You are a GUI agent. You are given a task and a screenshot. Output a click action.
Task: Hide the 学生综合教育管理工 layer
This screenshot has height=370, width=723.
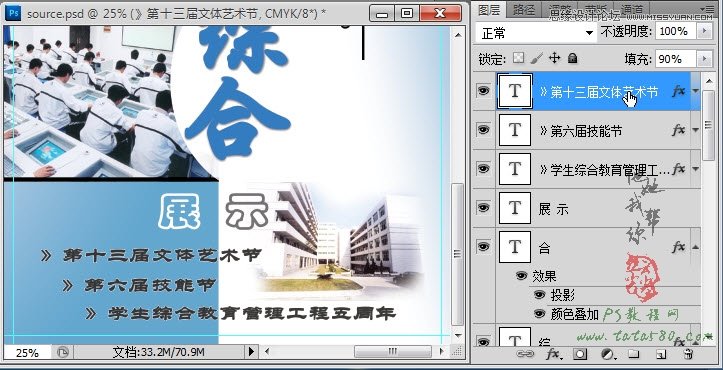point(483,169)
